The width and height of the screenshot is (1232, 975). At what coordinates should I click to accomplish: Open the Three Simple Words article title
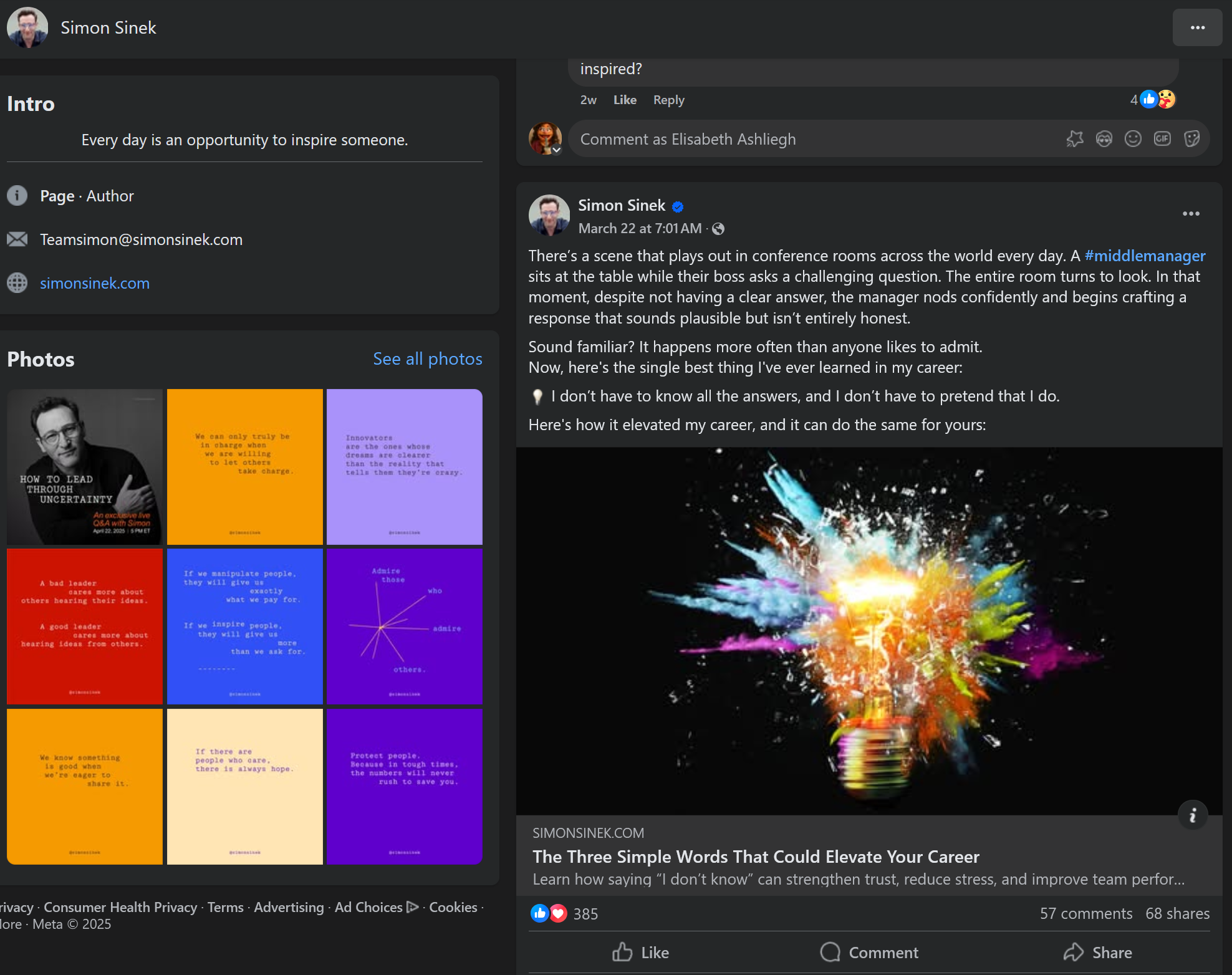[756, 857]
